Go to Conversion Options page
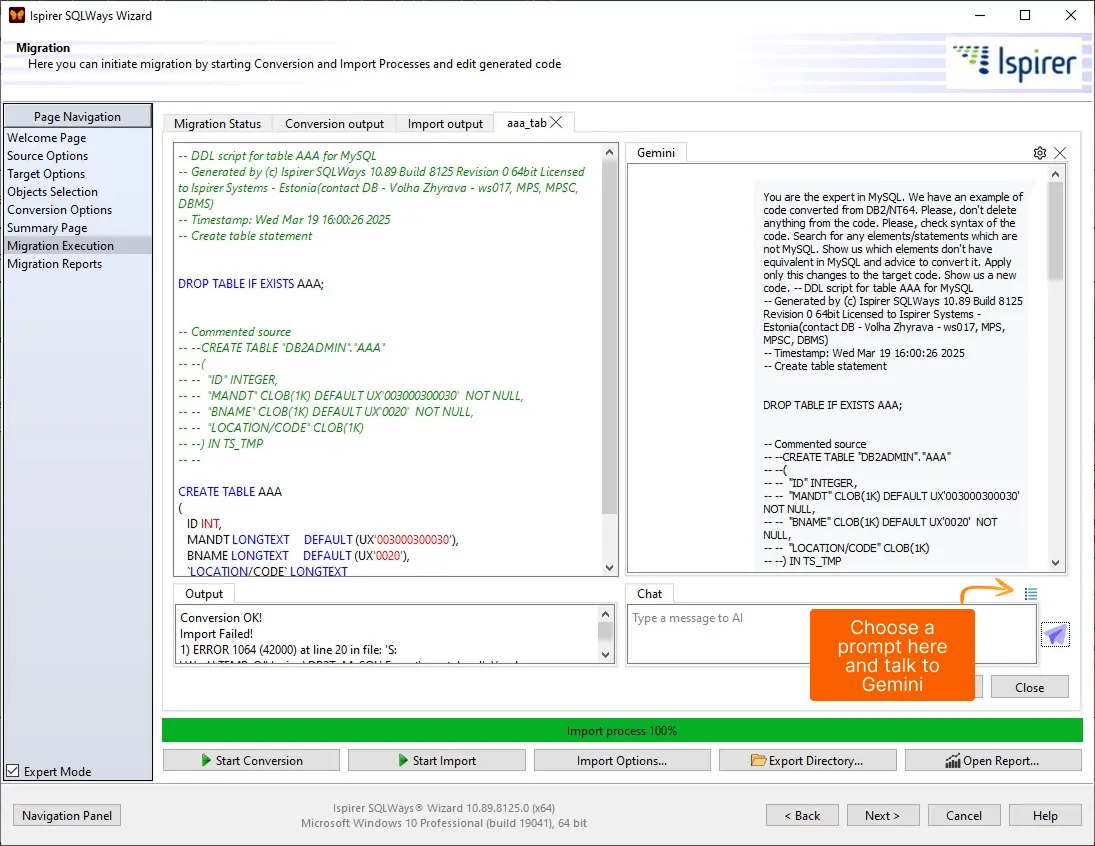The width and height of the screenshot is (1095, 846). coord(59,210)
